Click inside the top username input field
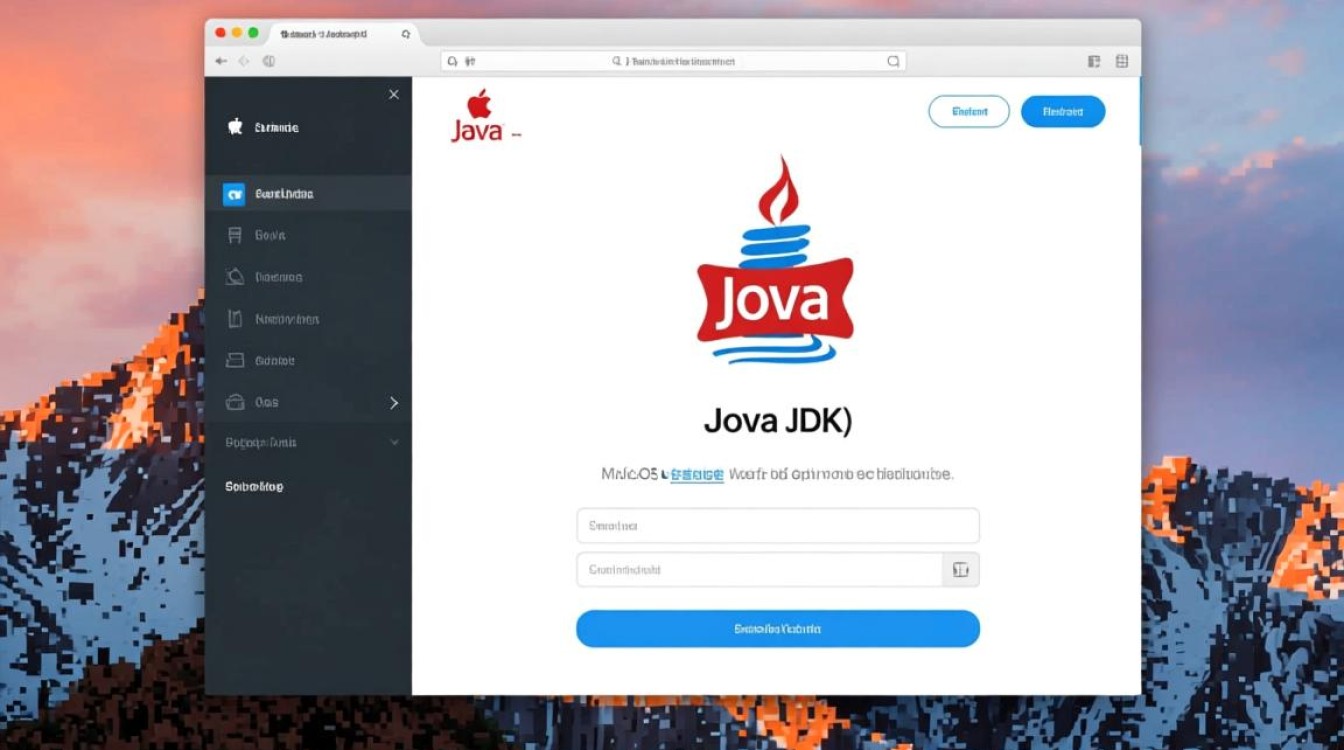This screenshot has width=1344, height=750. coord(778,525)
